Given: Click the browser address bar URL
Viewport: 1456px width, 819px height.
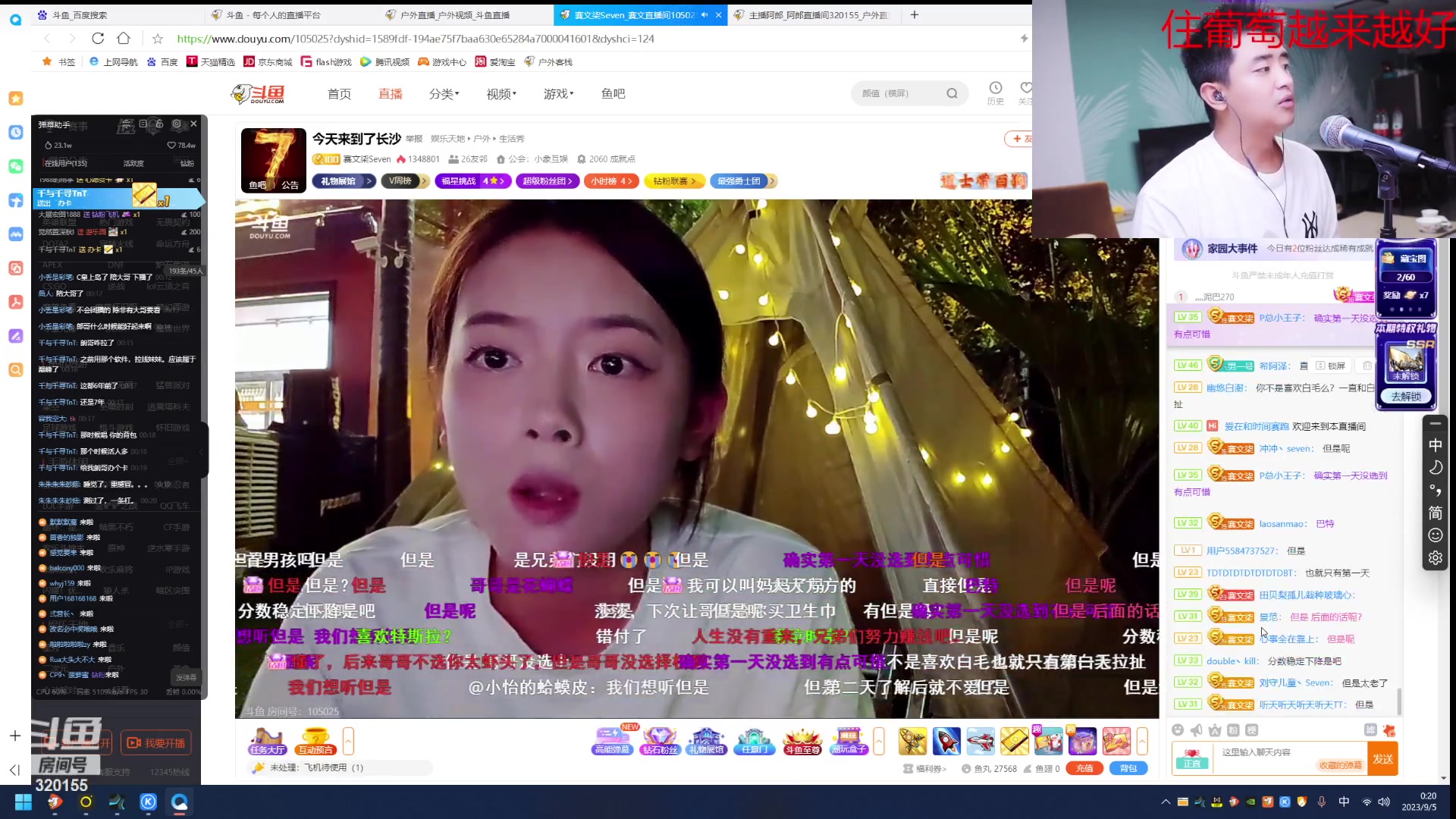Looking at the screenshot, I should point(416,39).
